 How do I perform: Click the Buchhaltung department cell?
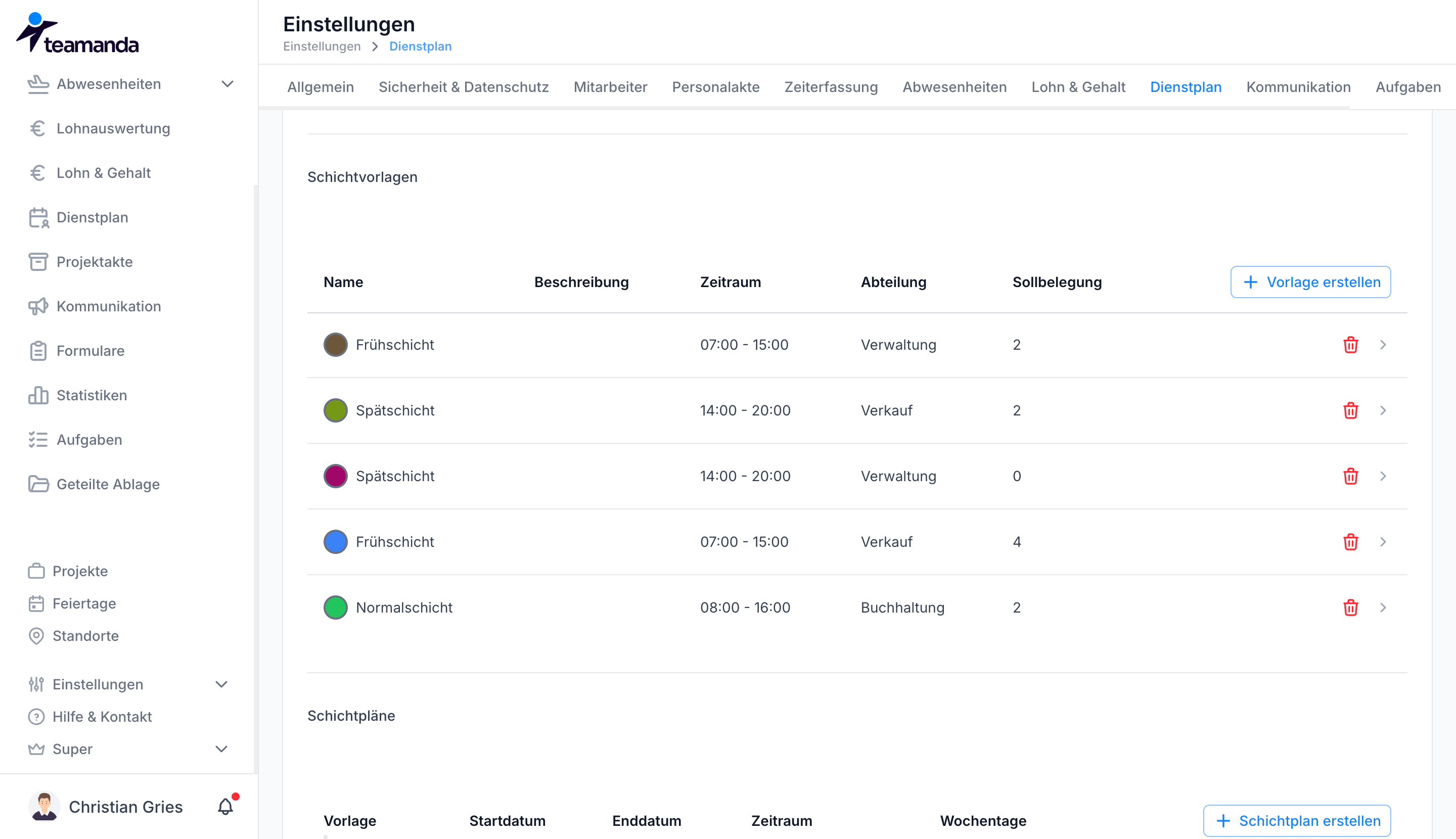902,608
